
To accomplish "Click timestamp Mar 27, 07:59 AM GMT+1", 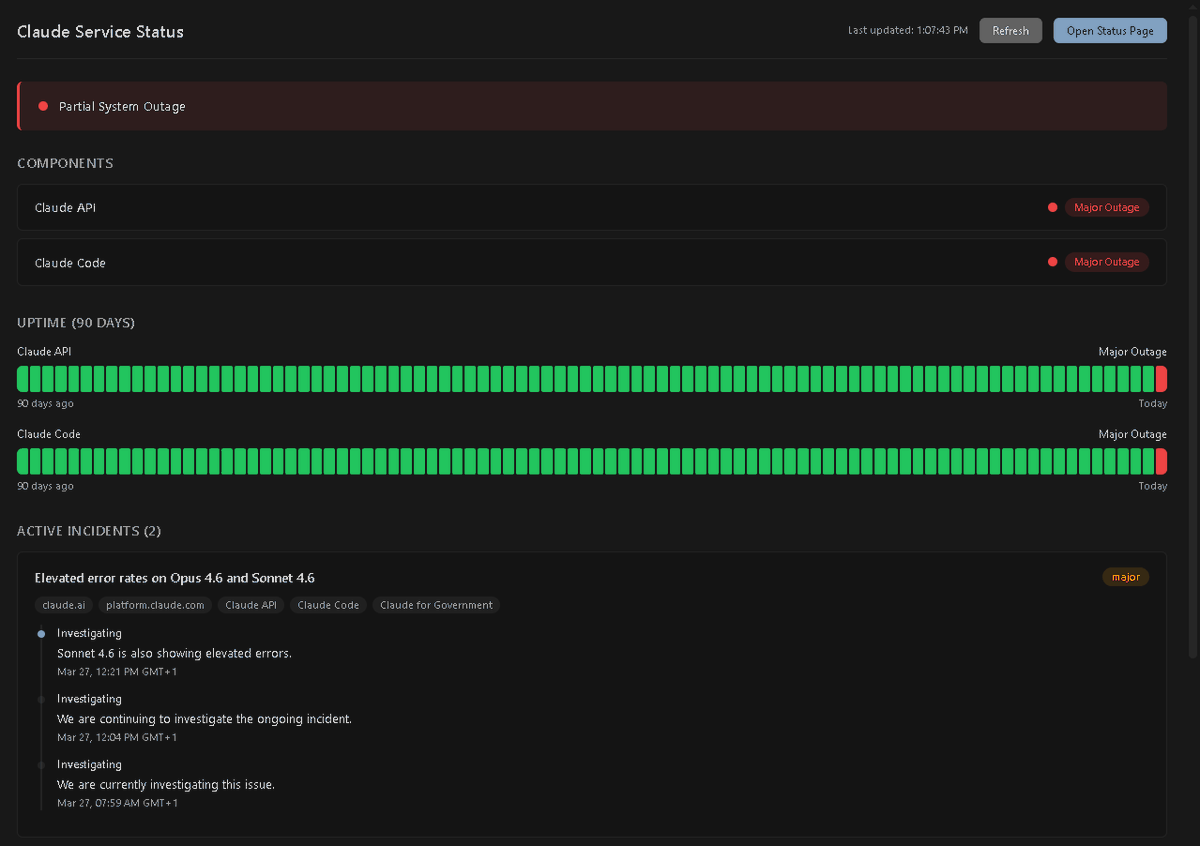I will (x=117, y=804).
